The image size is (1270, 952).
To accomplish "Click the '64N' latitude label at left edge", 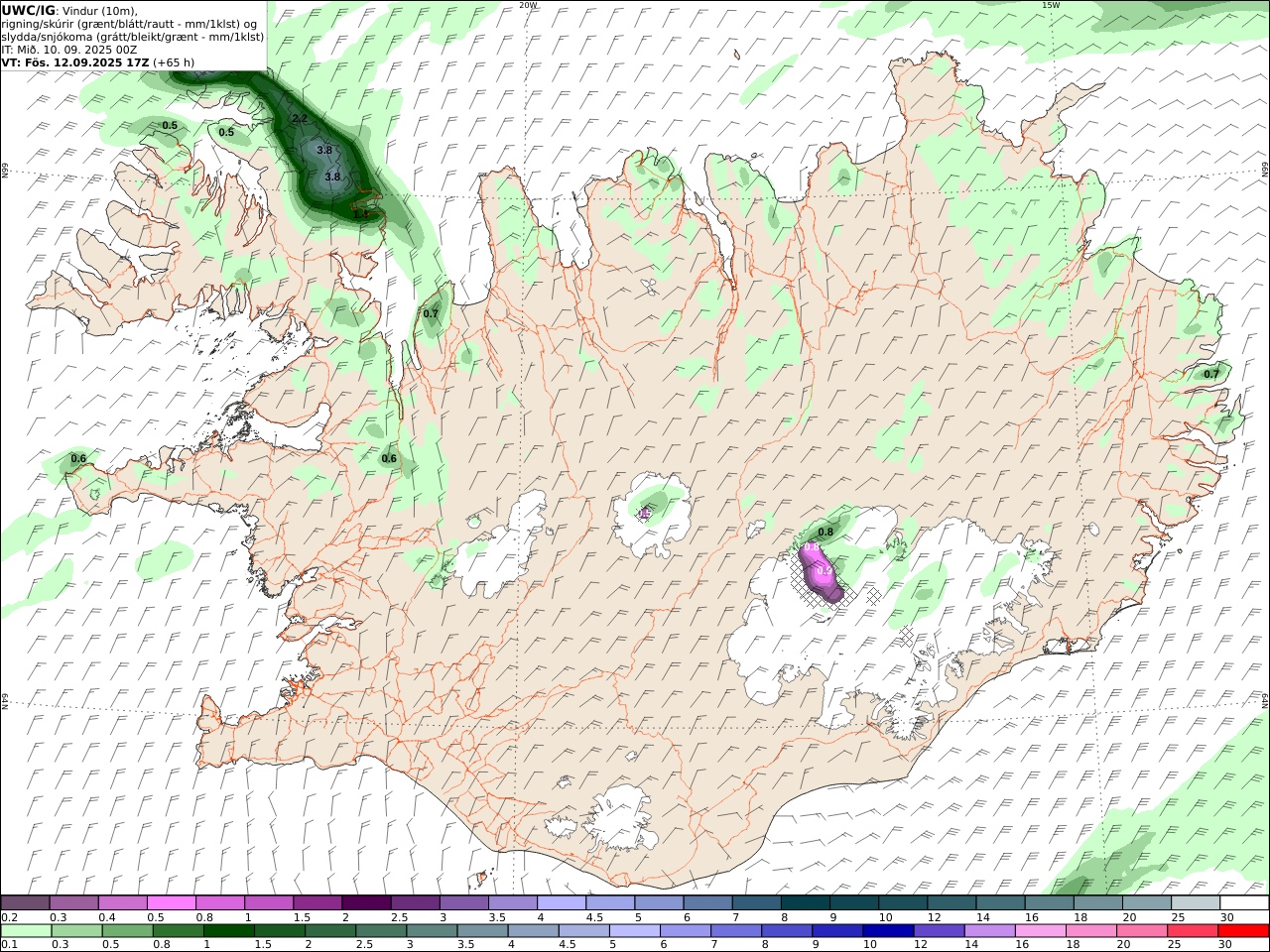I will [5, 700].
